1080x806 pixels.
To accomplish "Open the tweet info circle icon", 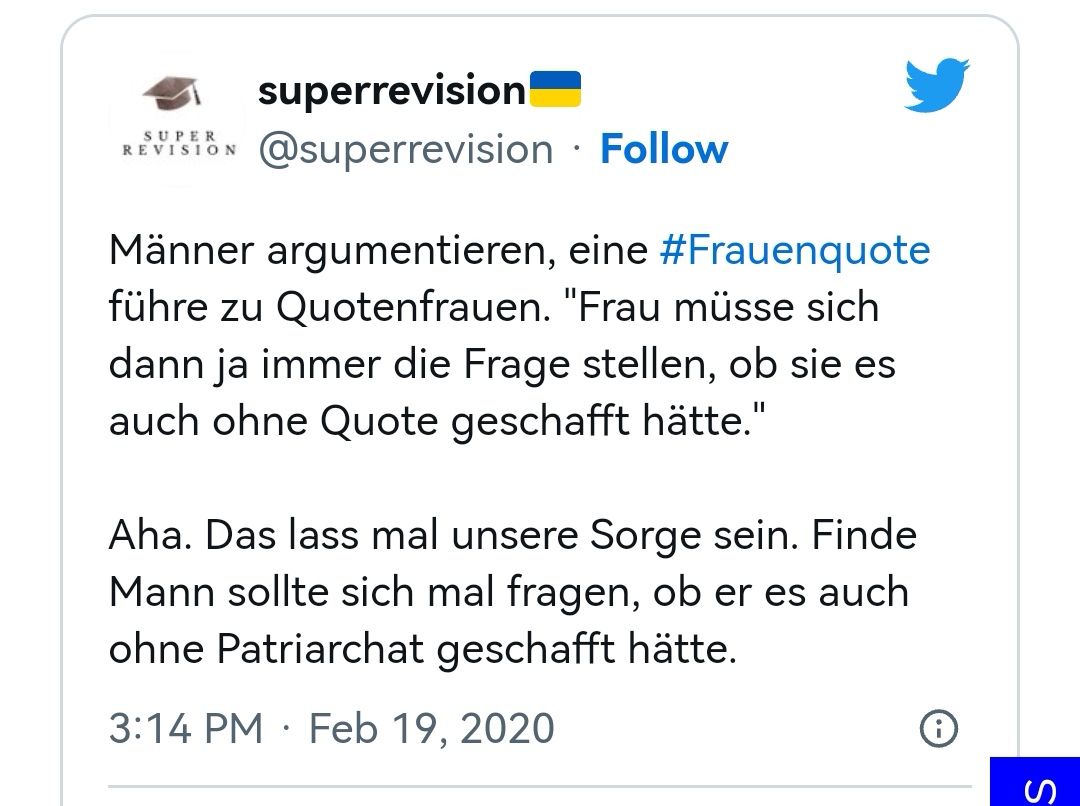I will [937, 728].
